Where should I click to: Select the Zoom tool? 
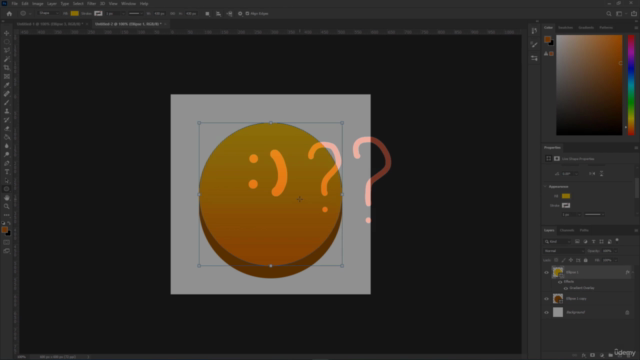click(7, 207)
